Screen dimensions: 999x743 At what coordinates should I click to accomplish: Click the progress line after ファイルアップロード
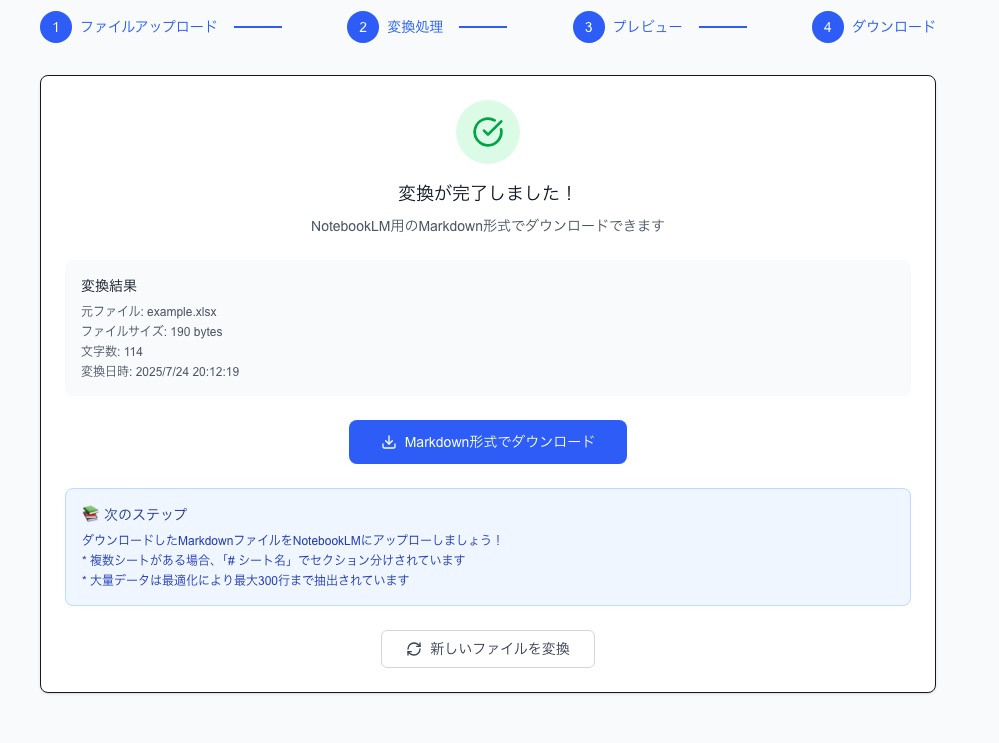point(258,27)
